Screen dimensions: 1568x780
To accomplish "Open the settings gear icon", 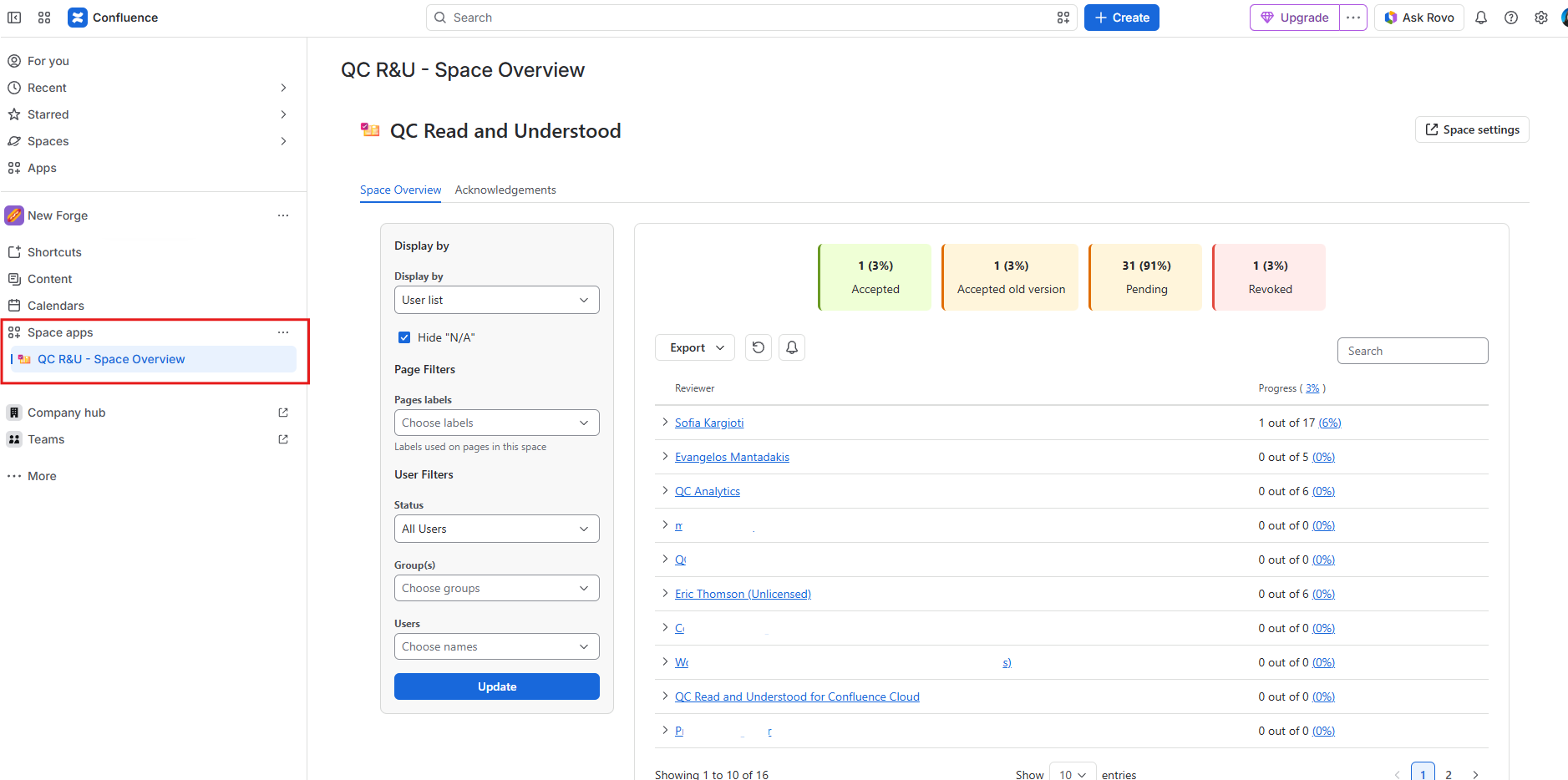I will click(1541, 18).
